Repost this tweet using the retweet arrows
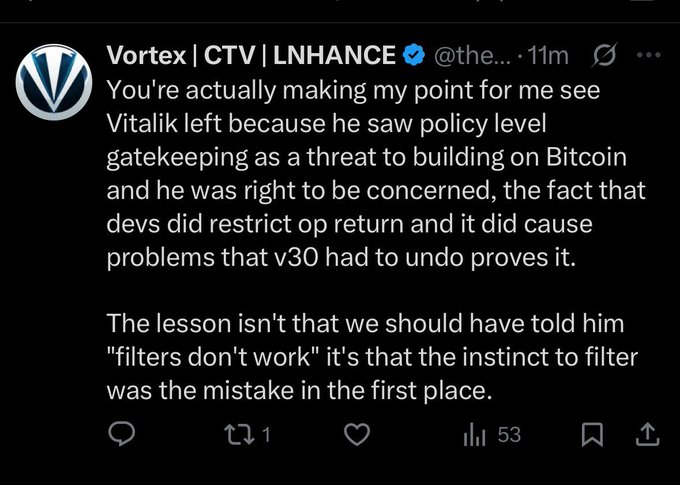680x485 pixels. click(239, 435)
